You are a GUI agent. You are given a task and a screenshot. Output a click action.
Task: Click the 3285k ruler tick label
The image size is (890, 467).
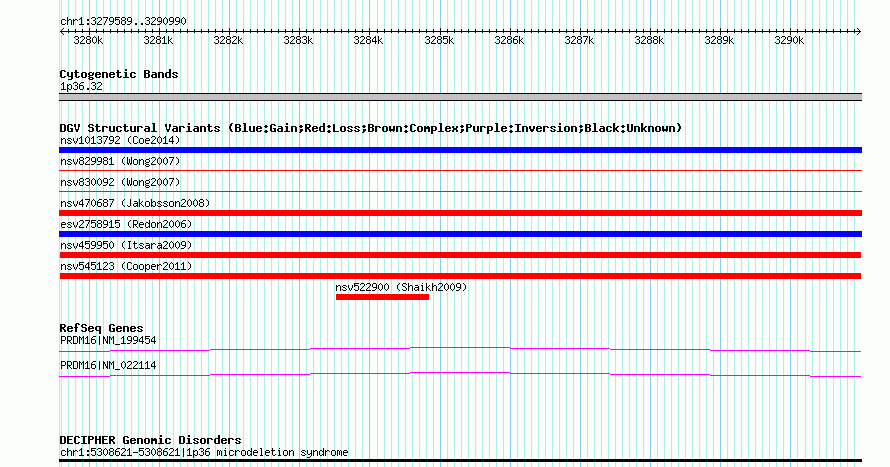[x=439, y=40]
